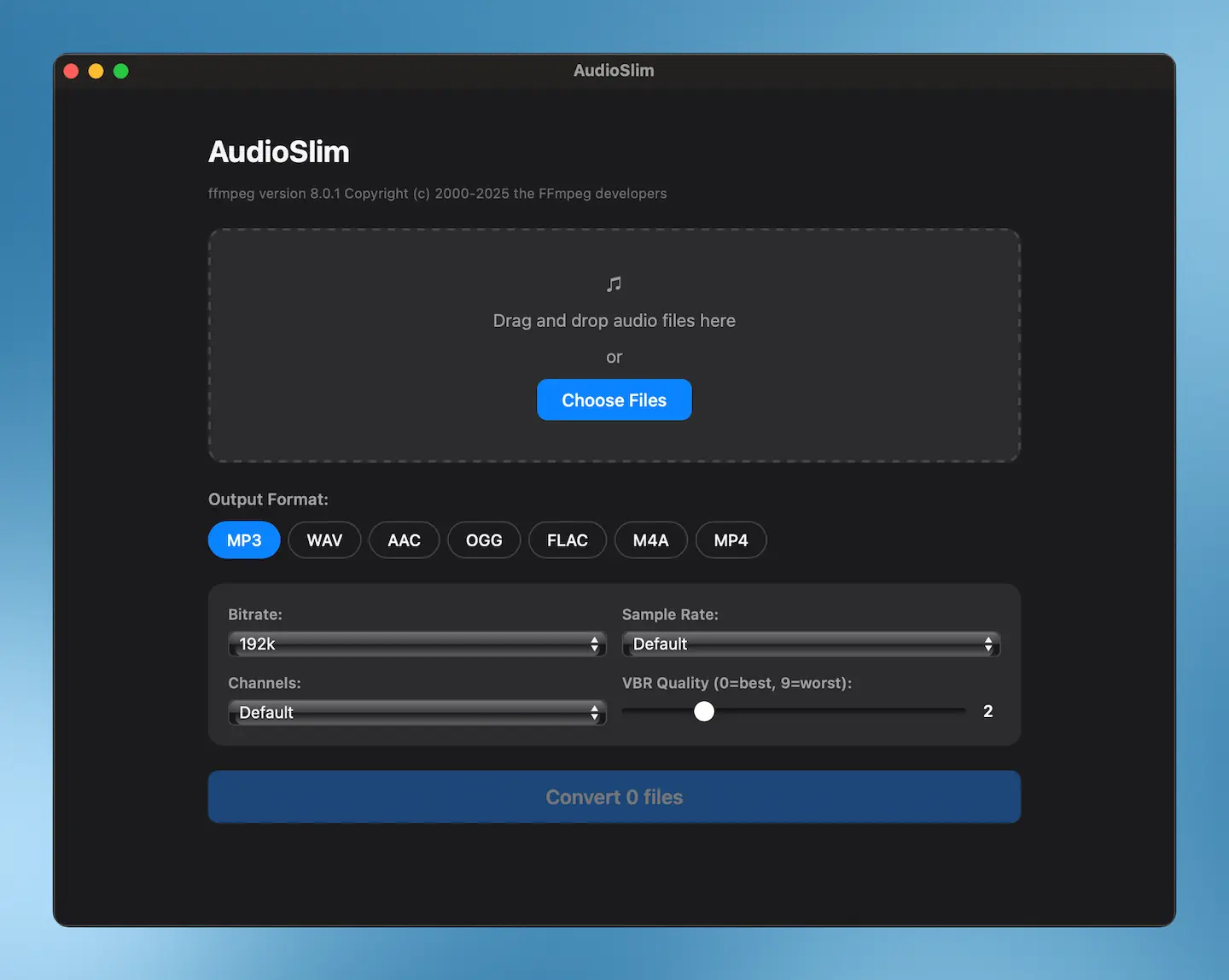Pick OGG as output format
The width and height of the screenshot is (1229, 980).
[484, 540]
